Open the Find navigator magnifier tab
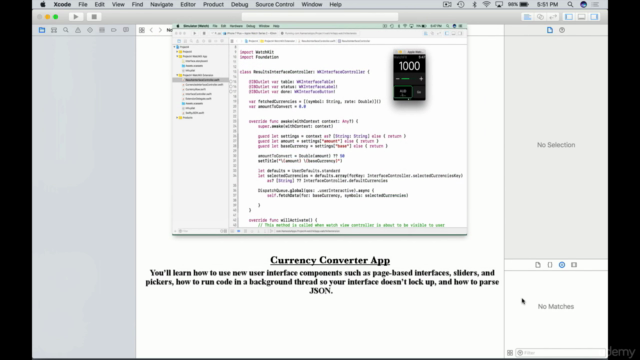Screen dimensions: 640x360 click(x=66, y=30)
